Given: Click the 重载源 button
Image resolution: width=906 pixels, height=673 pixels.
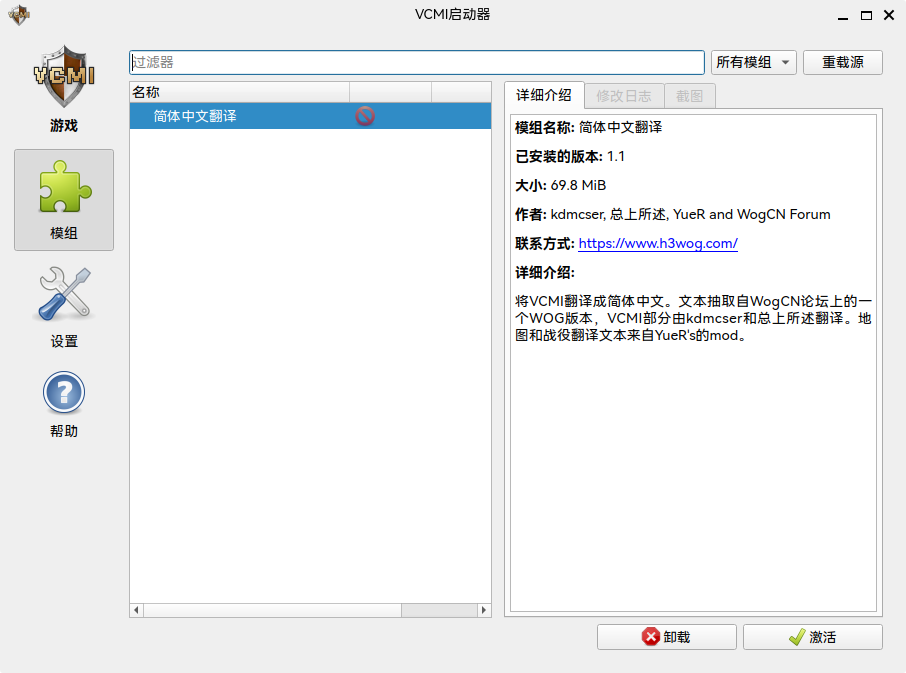Looking at the screenshot, I should (x=843, y=62).
